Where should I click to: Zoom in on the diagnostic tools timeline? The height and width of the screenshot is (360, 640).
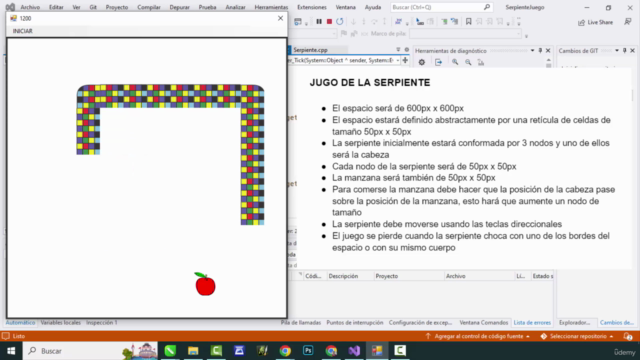(455, 62)
